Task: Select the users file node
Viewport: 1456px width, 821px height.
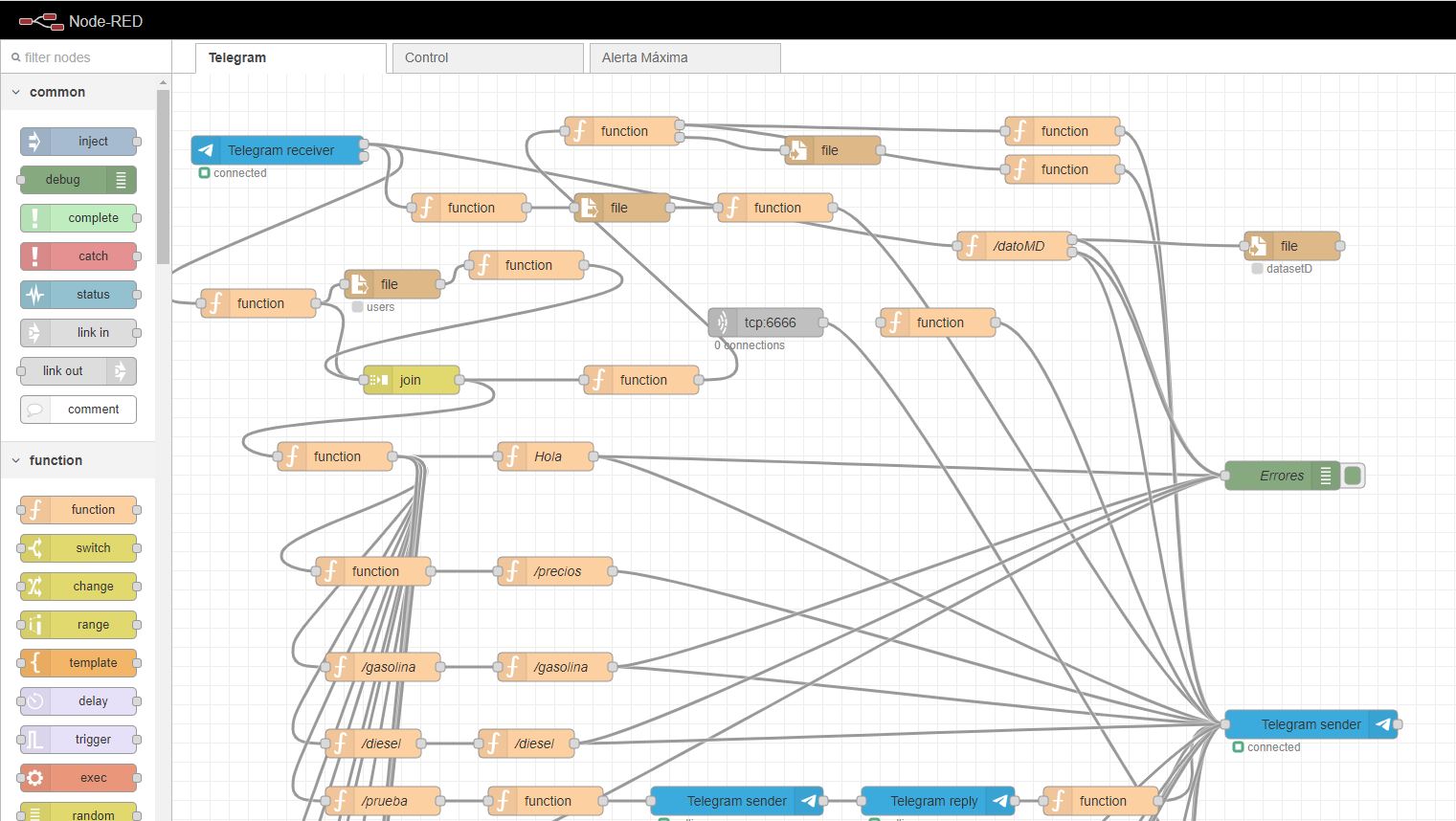Action: (392, 284)
